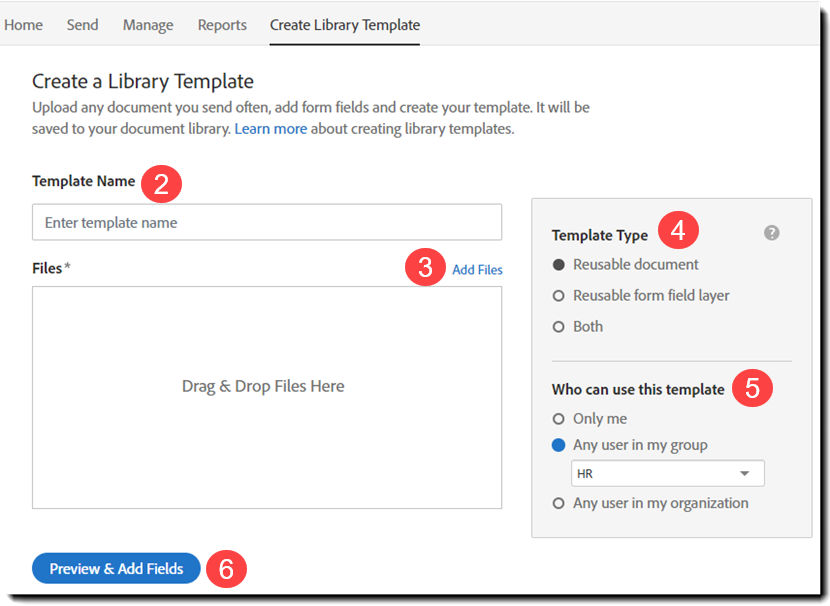Click the red number 6 callout badge

226,569
